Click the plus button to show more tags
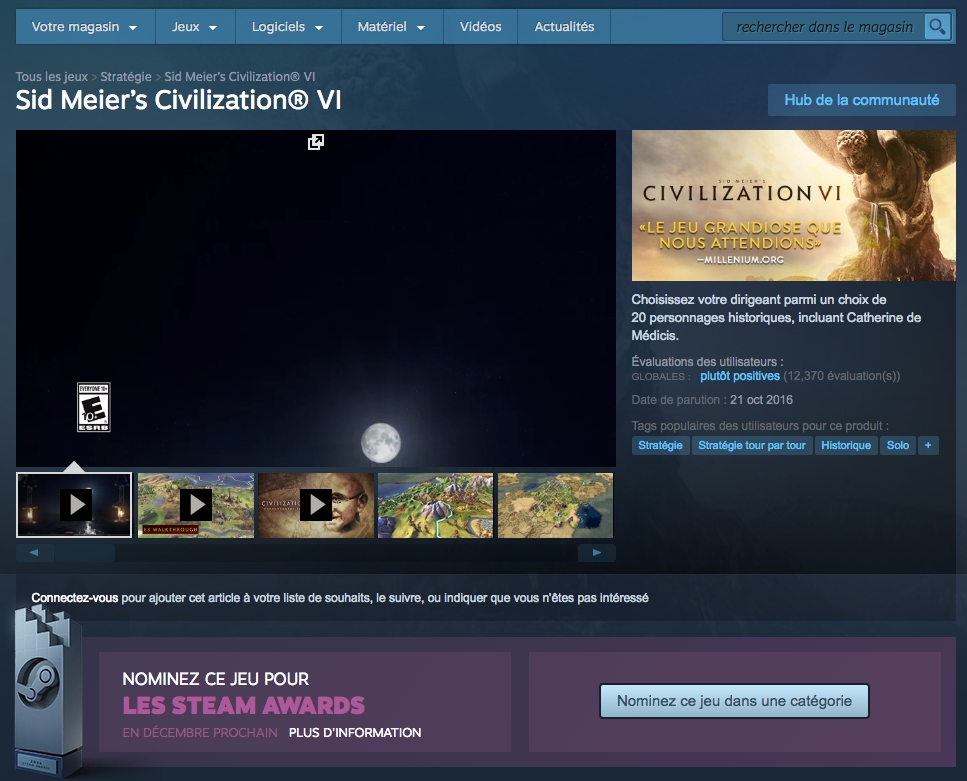 point(928,445)
